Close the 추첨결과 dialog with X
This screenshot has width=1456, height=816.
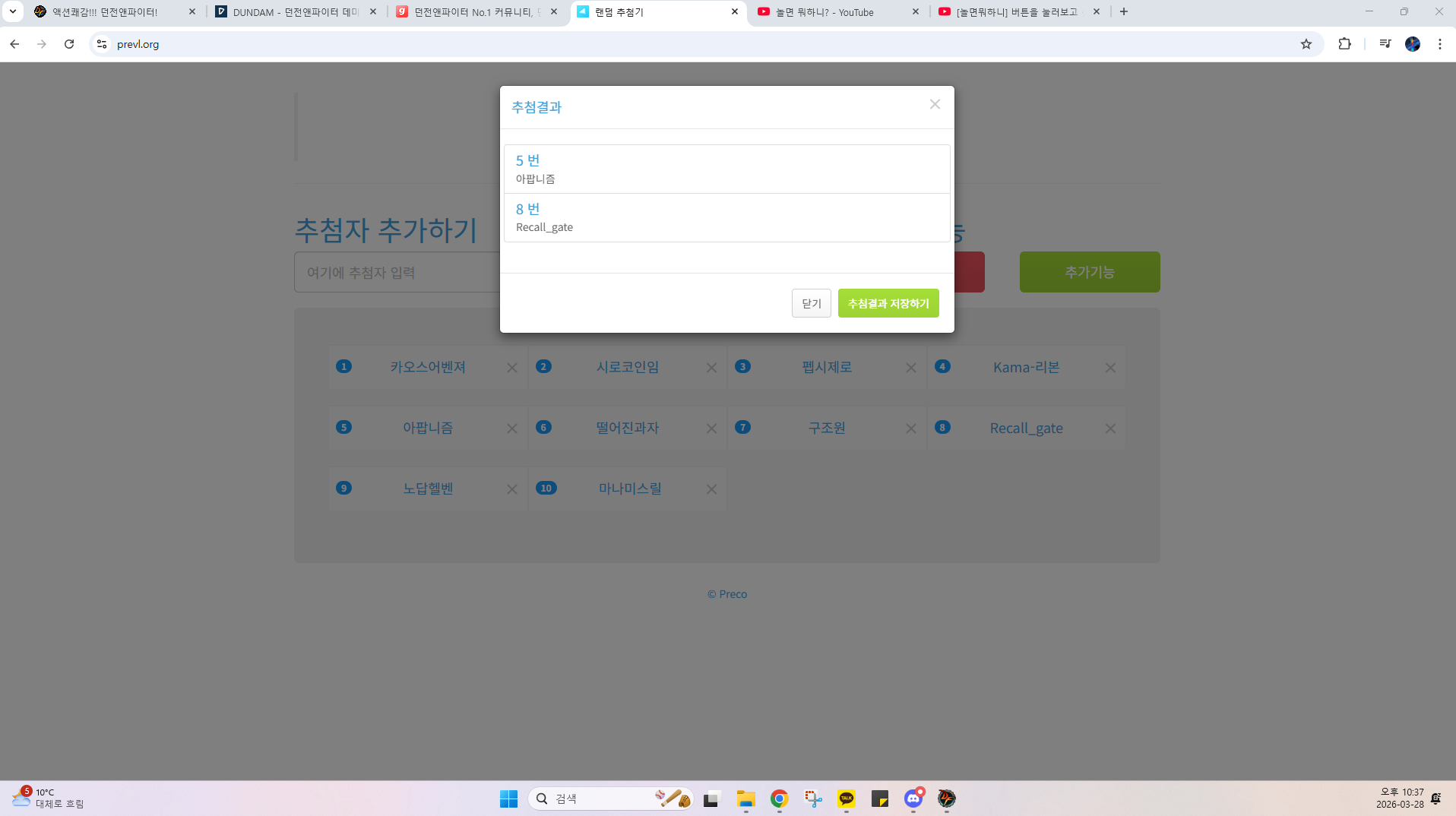(935, 105)
